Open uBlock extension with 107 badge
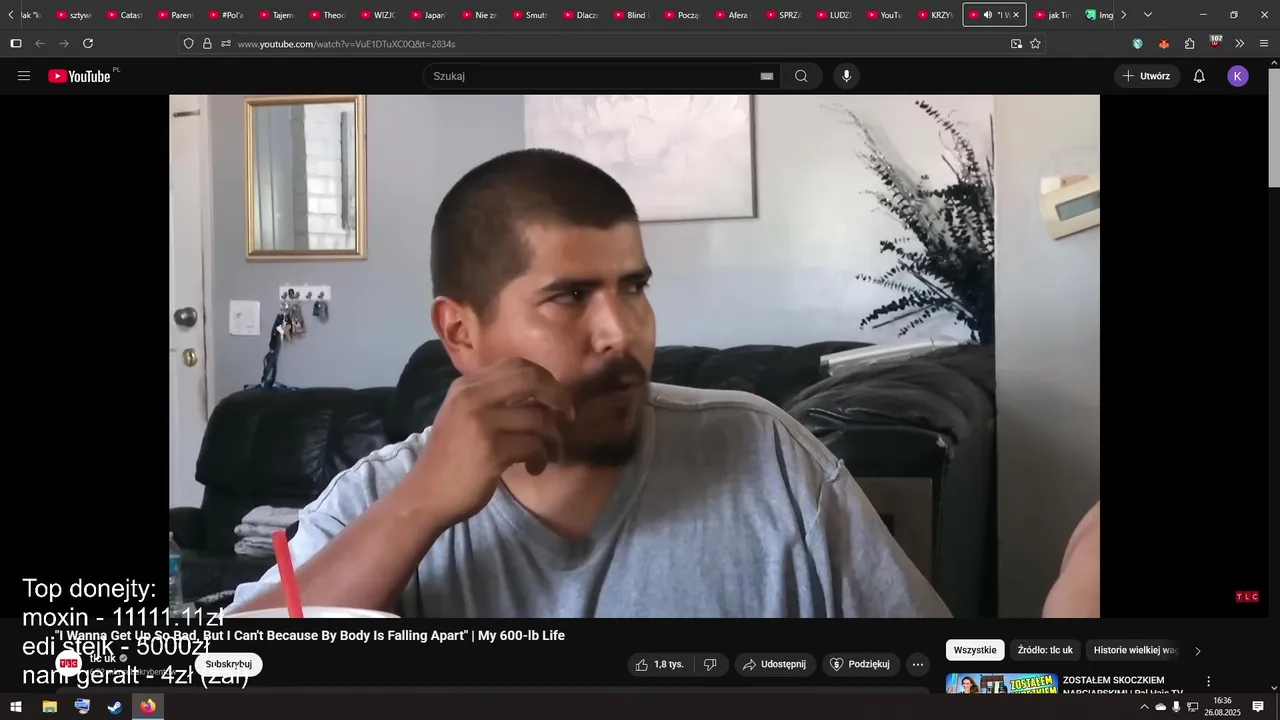Viewport: 1280px width, 720px height. point(1215,43)
